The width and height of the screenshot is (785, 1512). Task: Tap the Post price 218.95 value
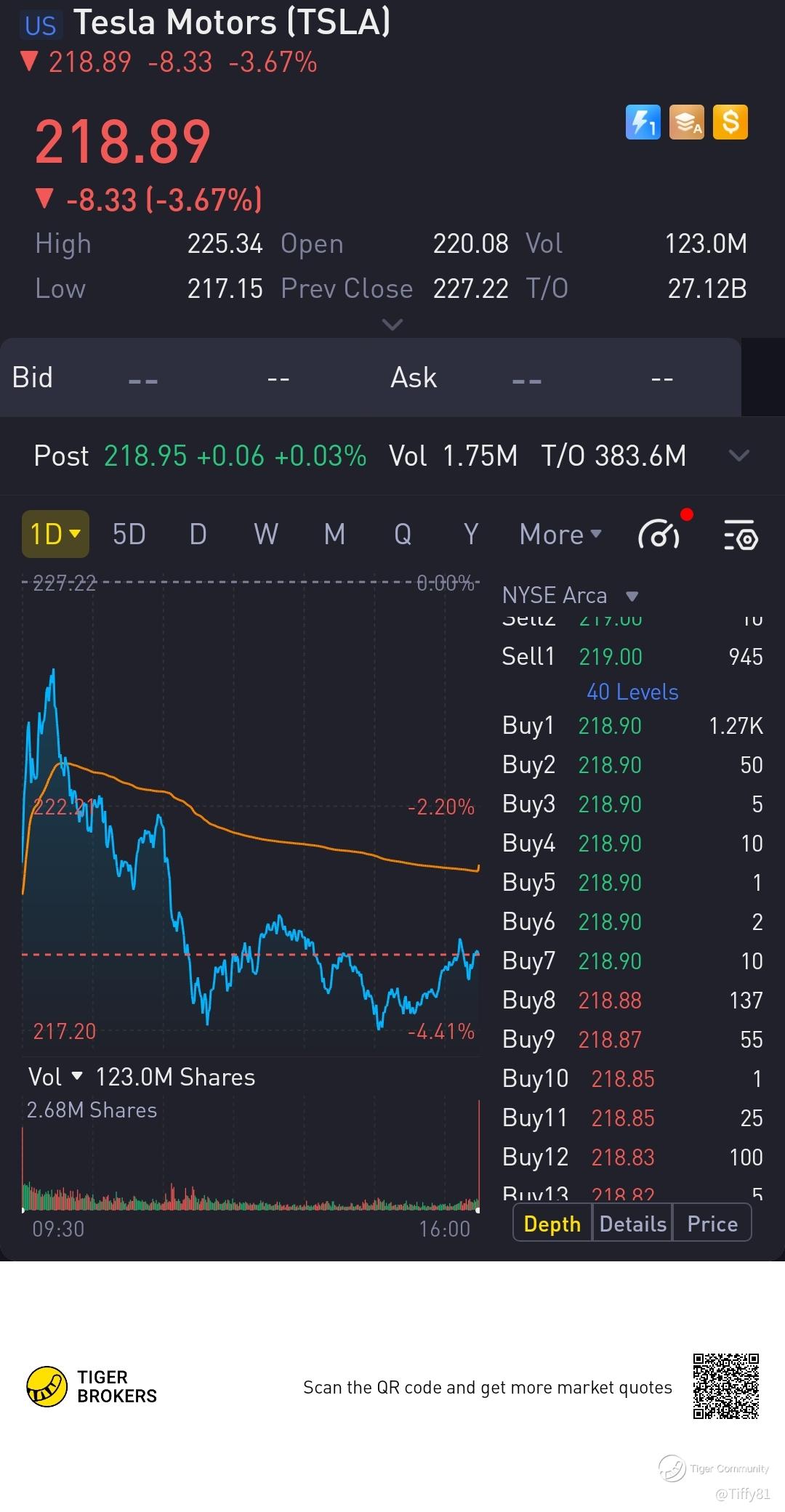146,456
